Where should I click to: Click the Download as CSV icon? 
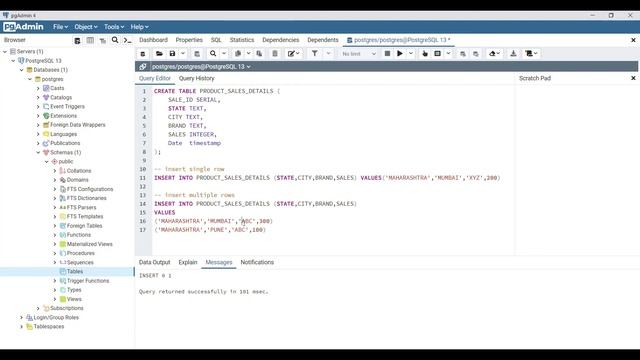click(513, 53)
